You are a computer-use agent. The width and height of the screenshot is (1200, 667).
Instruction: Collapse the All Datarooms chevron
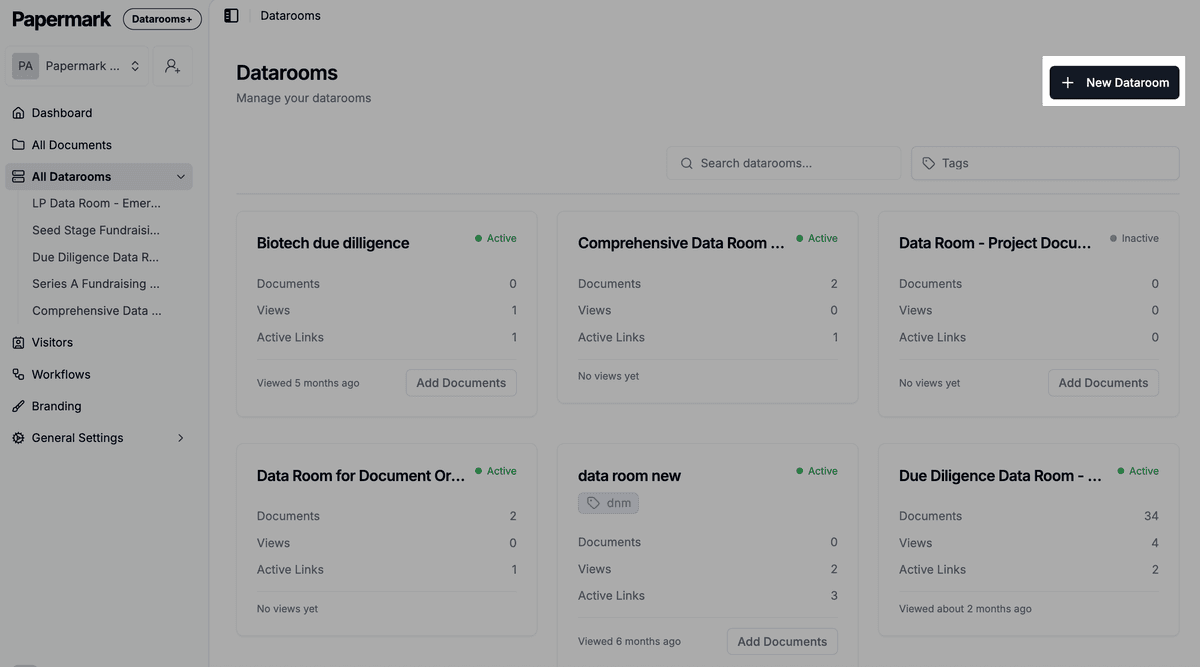pyautogui.click(x=181, y=177)
